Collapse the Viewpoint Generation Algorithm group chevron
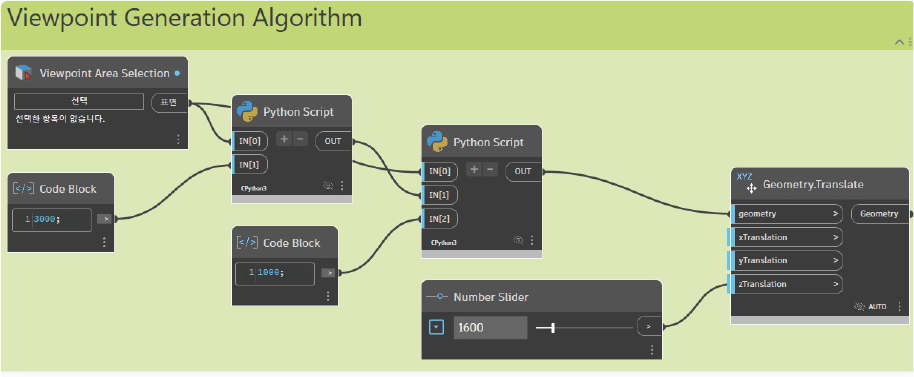This screenshot has width=914, height=377. click(899, 41)
